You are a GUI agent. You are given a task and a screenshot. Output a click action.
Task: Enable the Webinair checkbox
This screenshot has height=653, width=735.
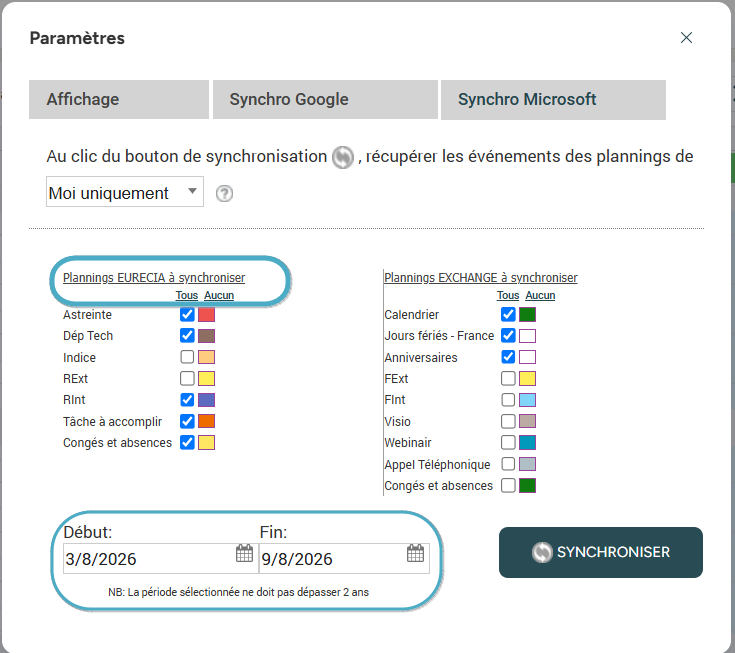(x=508, y=442)
